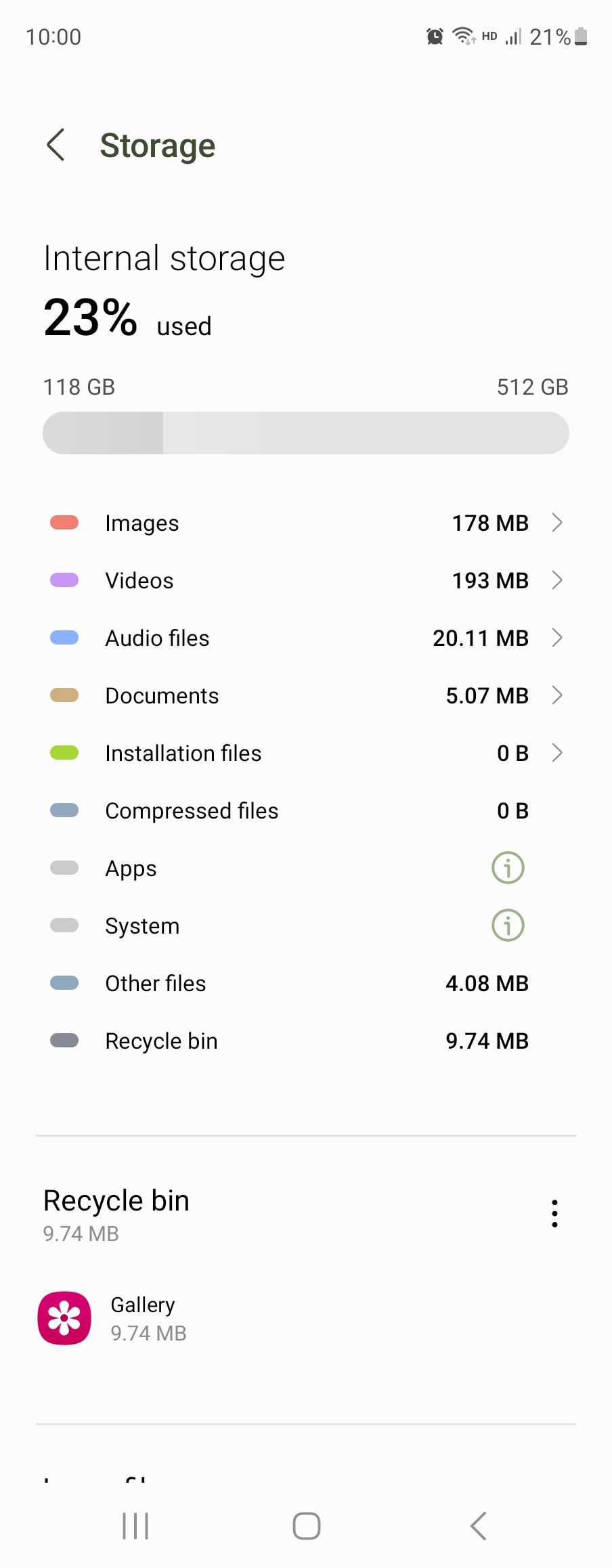Tap the Gallery app icon
This screenshot has height=1568, width=612.
click(x=64, y=1318)
